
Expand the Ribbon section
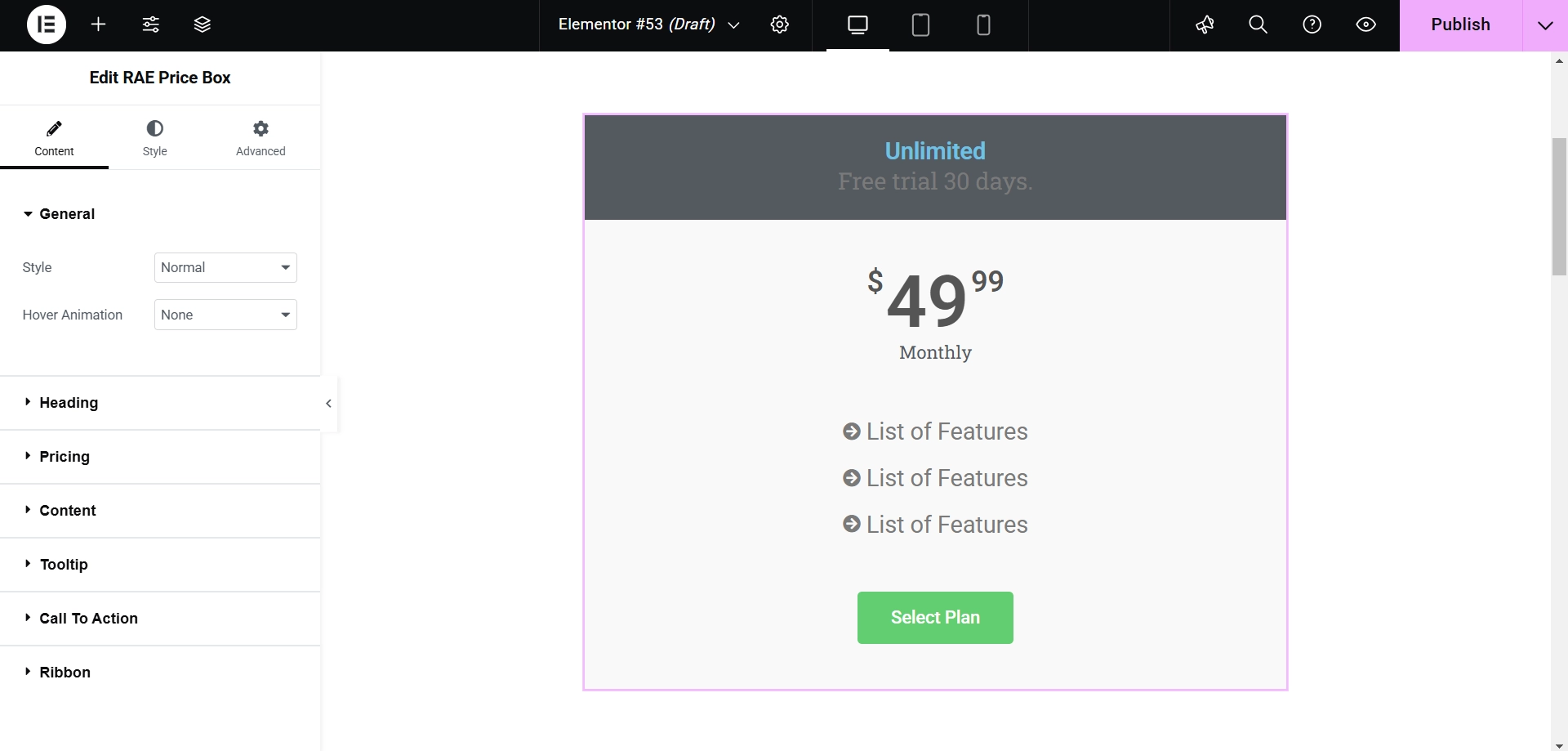(160, 673)
